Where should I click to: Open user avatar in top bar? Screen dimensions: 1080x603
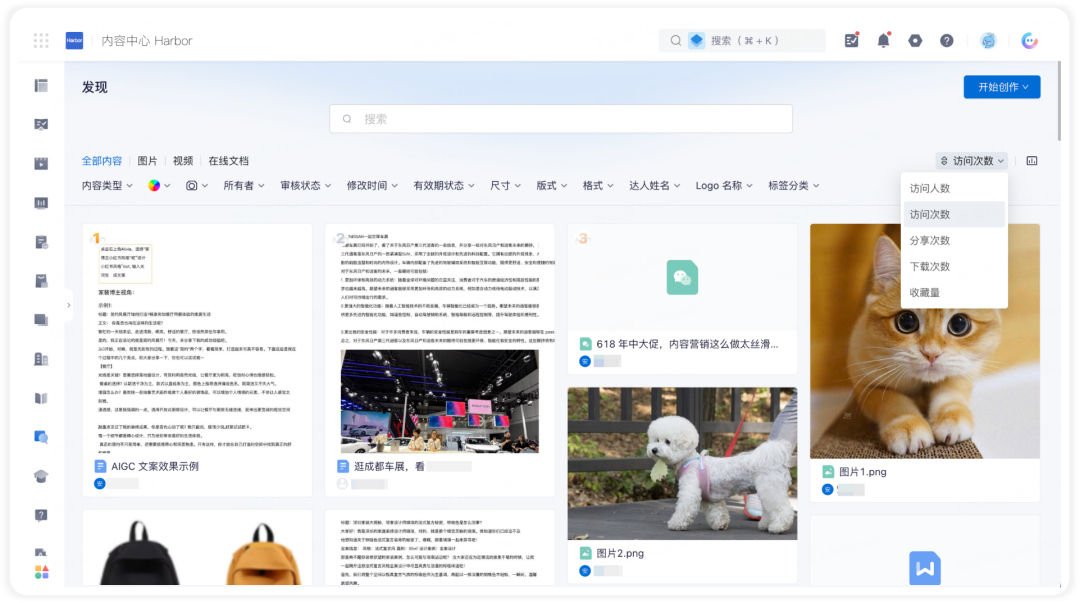[x=988, y=41]
